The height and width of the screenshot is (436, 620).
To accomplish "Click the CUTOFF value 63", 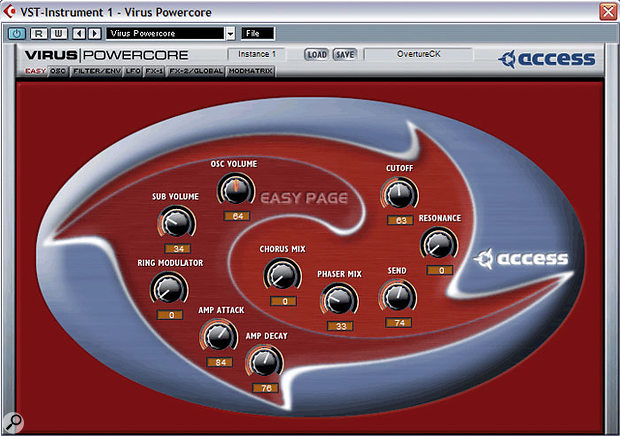I will pyautogui.click(x=401, y=220).
